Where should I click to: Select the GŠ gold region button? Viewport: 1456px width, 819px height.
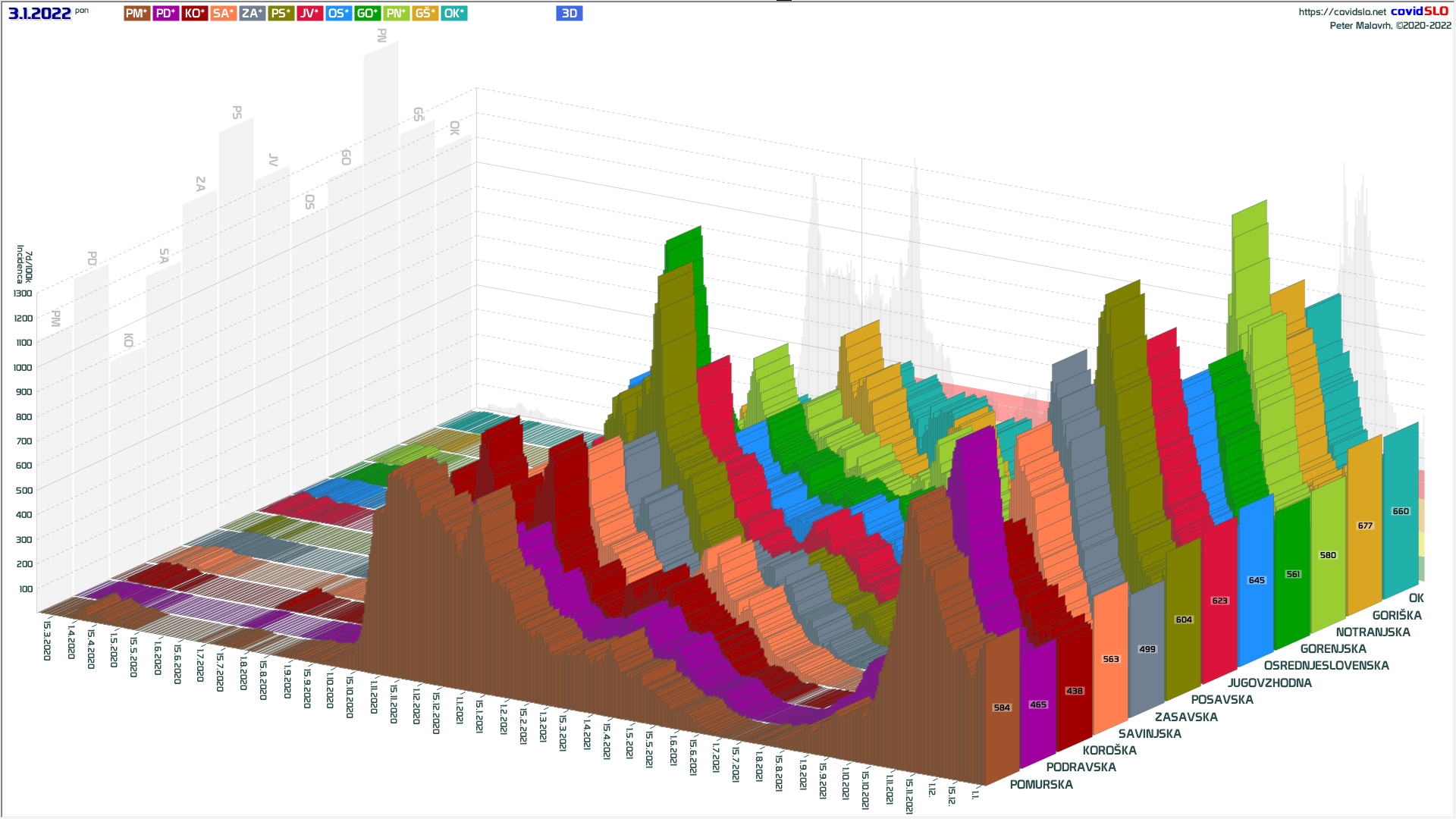[x=425, y=13]
